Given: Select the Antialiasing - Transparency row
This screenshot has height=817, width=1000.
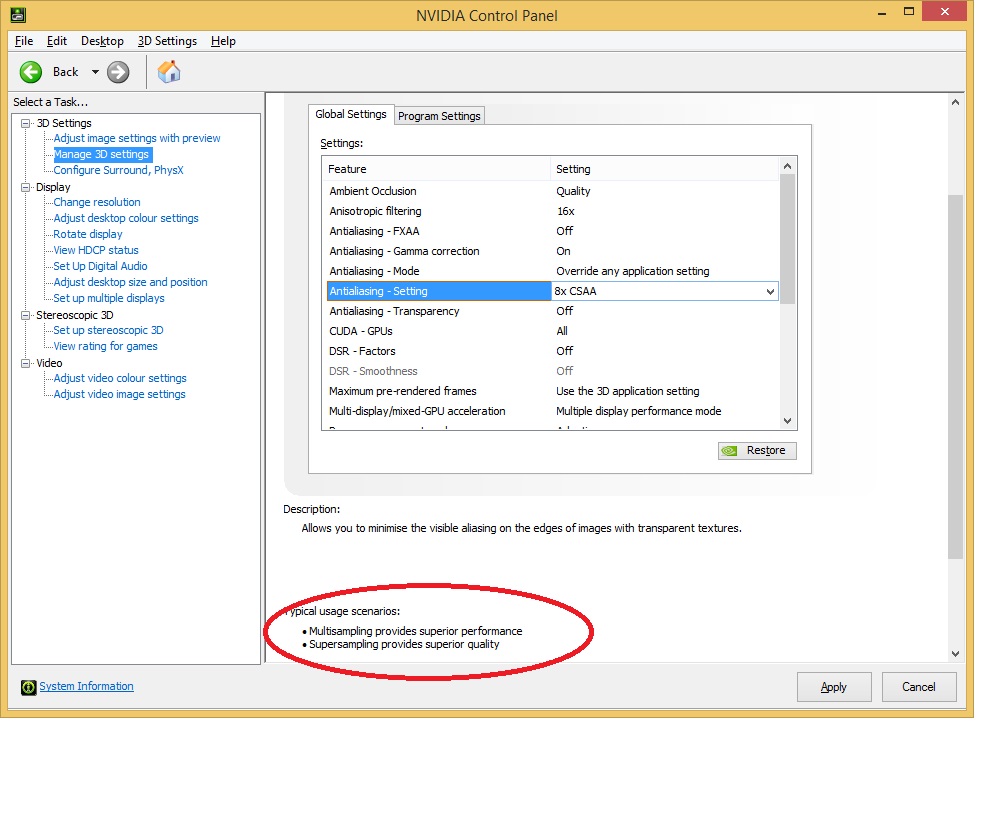Looking at the screenshot, I should (552, 311).
